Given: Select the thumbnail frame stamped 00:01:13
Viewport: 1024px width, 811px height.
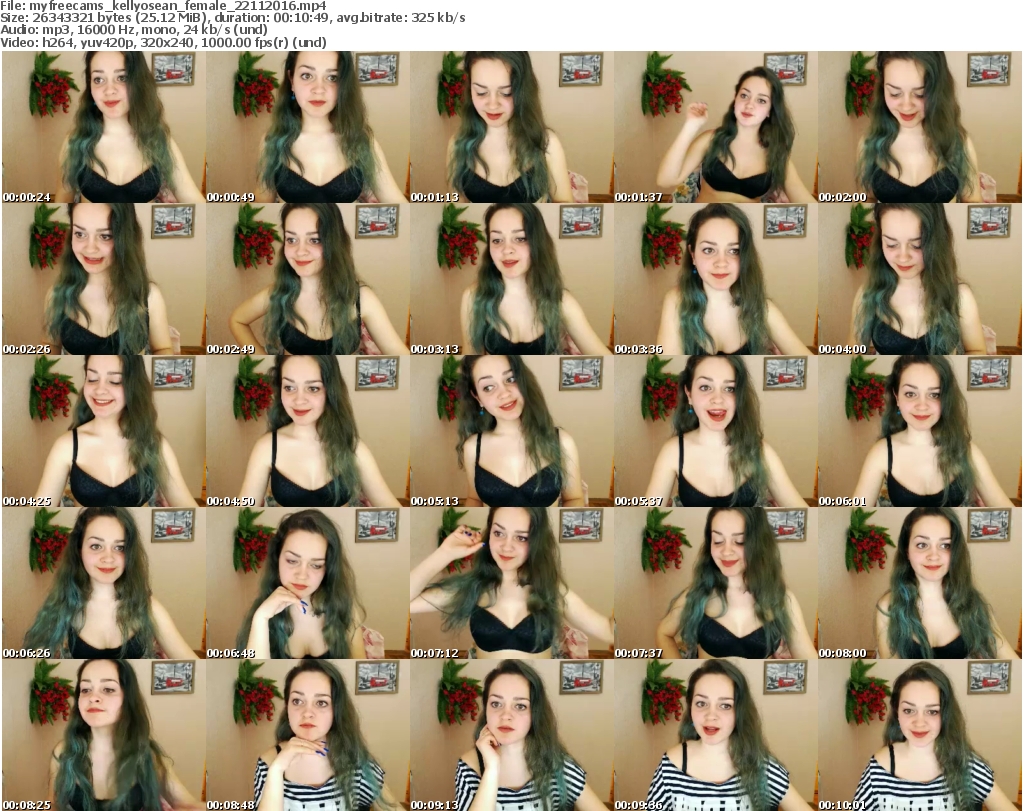Looking at the screenshot, I should (511, 127).
